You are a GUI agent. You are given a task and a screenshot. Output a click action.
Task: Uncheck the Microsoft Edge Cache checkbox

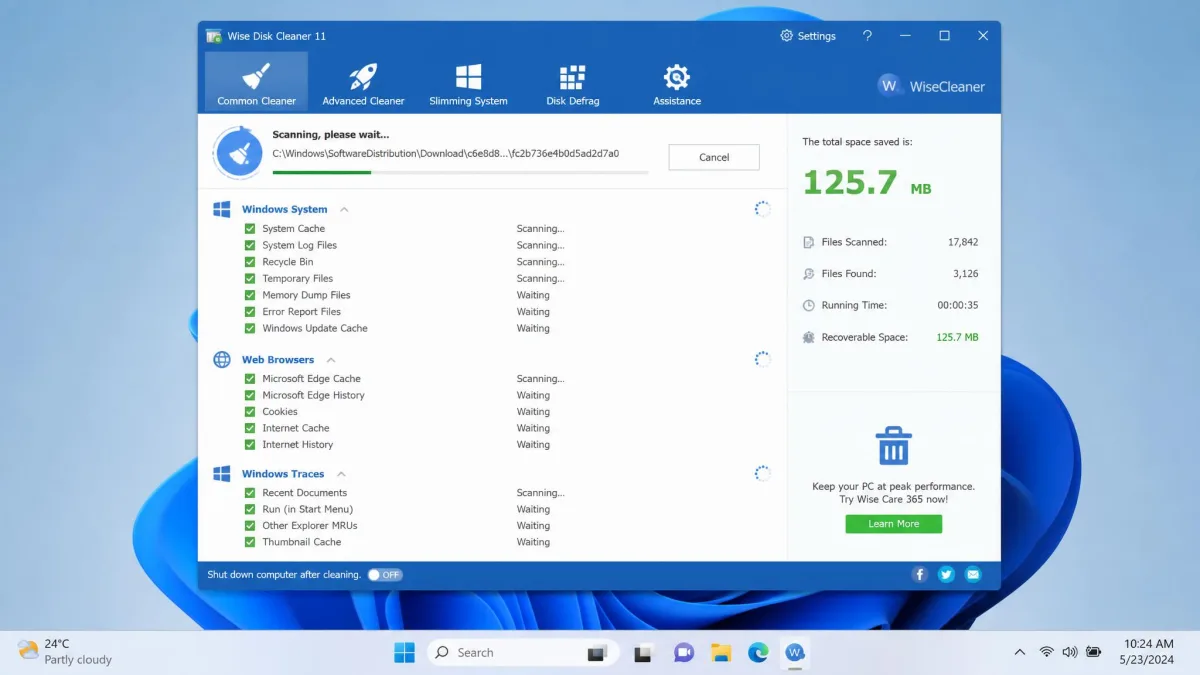250,379
